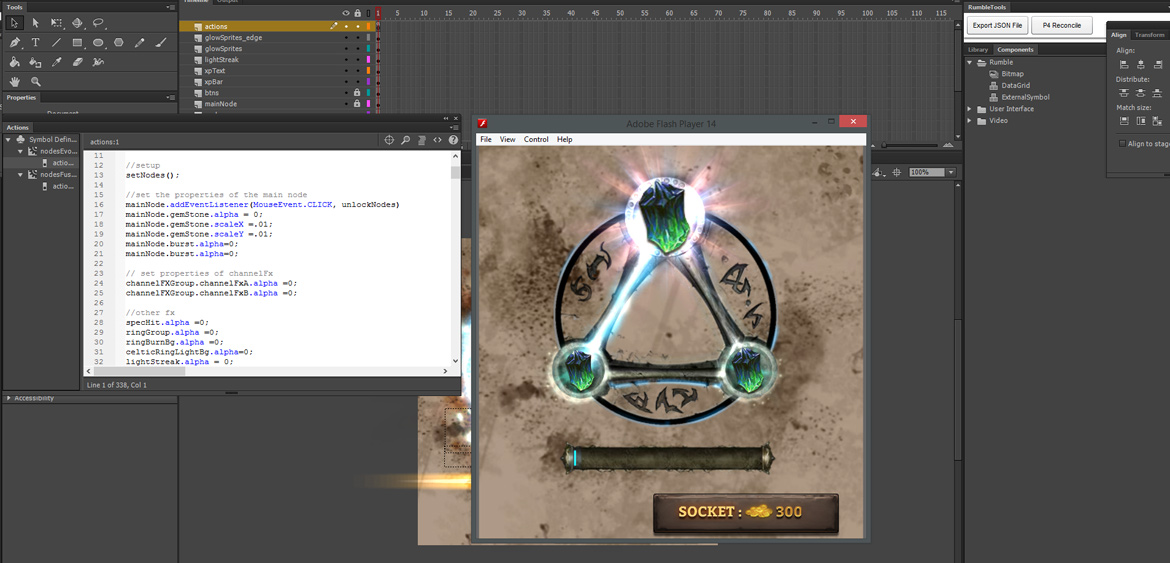Image resolution: width=1170 pixels, height=563 pixels.
Task: Click align left edge icon
Action: [x=1124, y=63]
